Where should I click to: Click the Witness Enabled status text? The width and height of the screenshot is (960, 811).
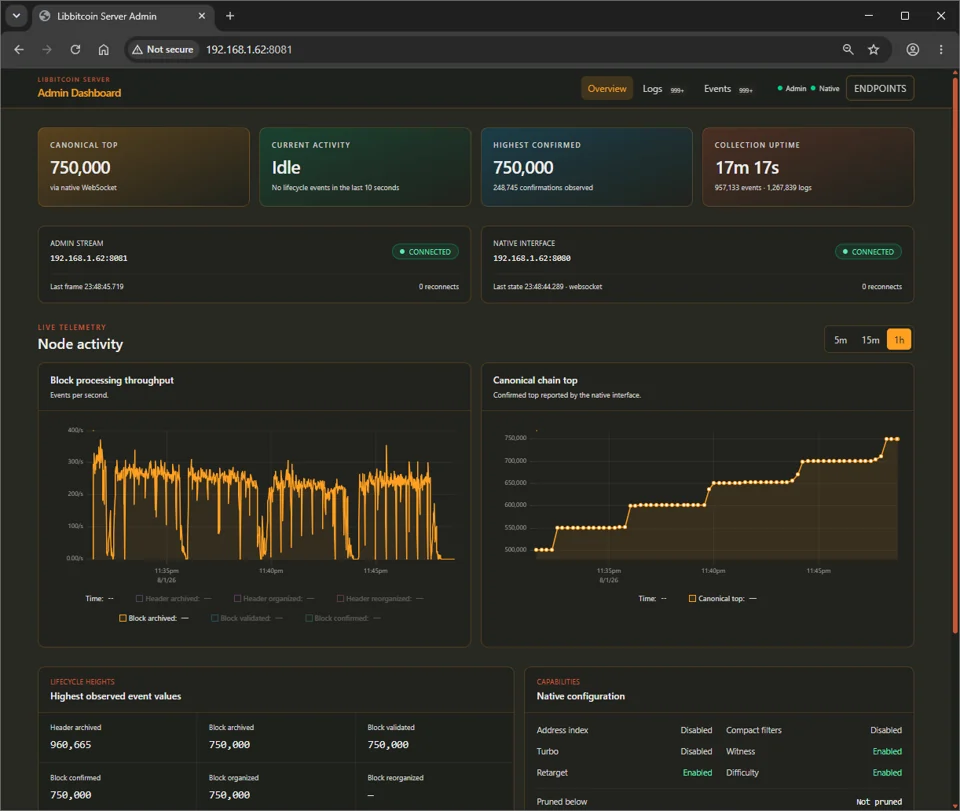(887, 752)
